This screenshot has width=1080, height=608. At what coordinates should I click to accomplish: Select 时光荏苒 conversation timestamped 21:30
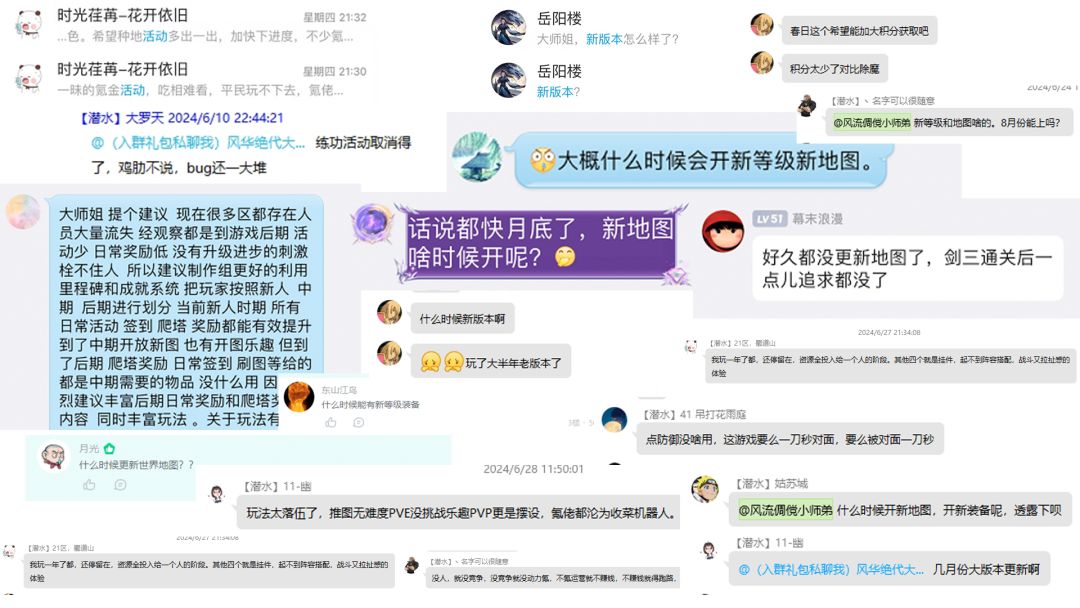click(191, 79)
